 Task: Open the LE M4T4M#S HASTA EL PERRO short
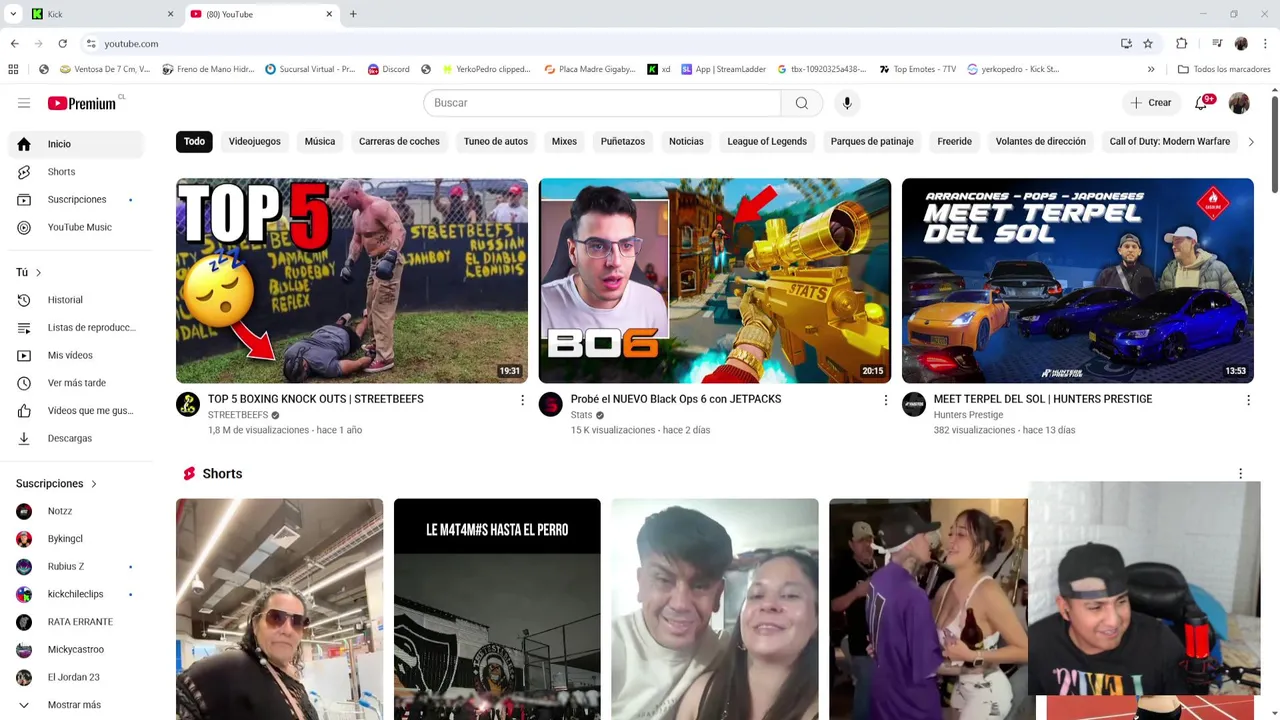click(x=497, y=608)
